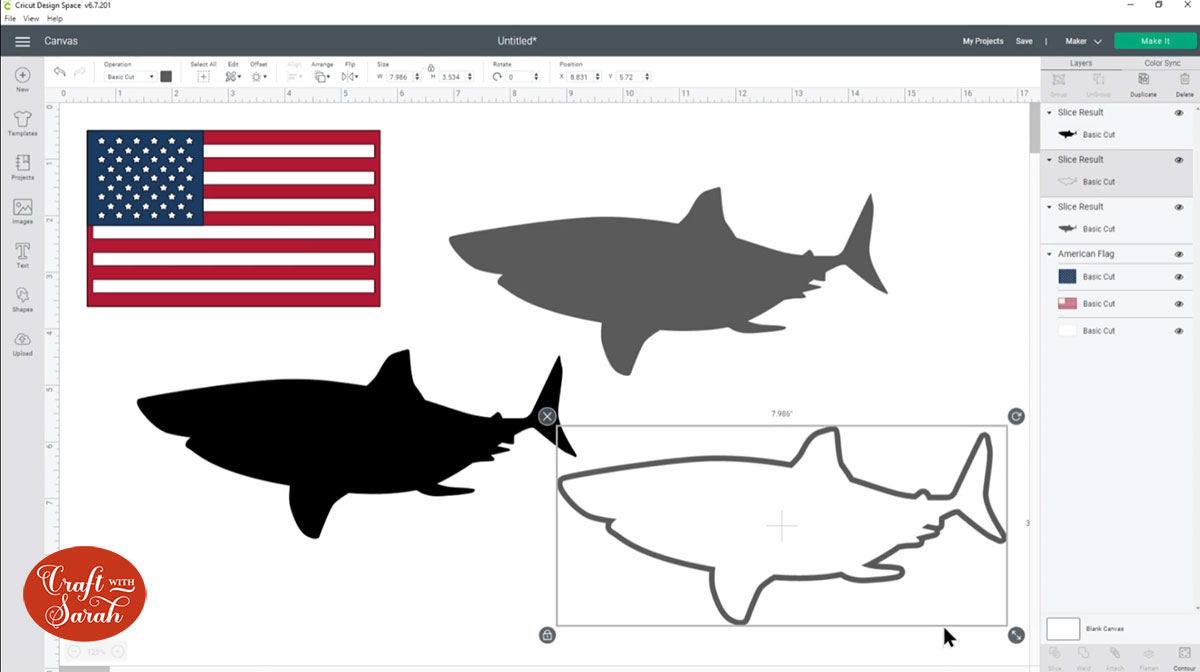Open the Upload panel

[x=22, y=343]
